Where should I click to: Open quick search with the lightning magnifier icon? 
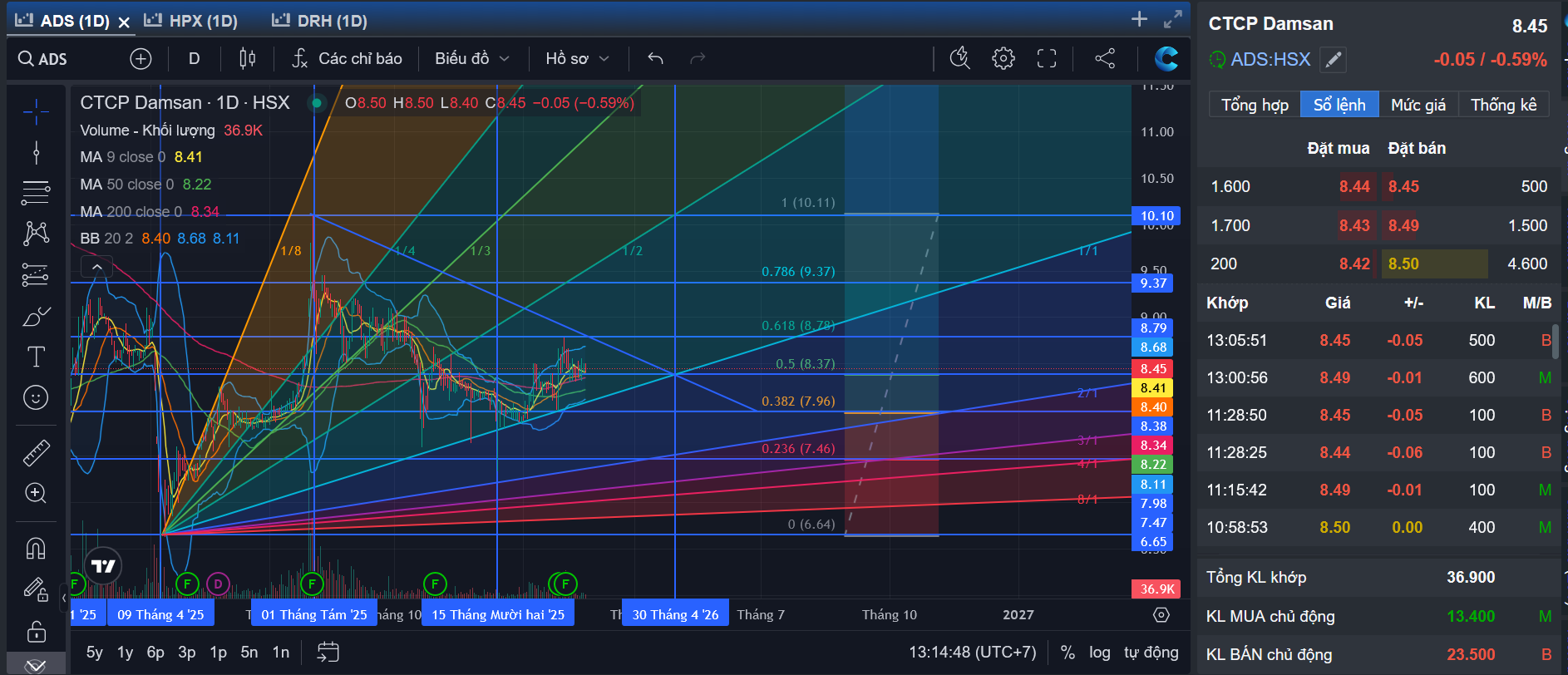click(960, 58)
